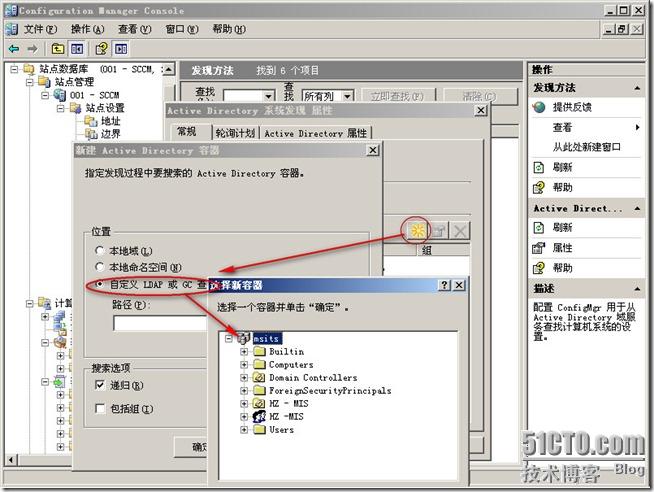Collapse the 001 - SCCM site node
Screen dimensions: 654x492
tap(45, 95)
